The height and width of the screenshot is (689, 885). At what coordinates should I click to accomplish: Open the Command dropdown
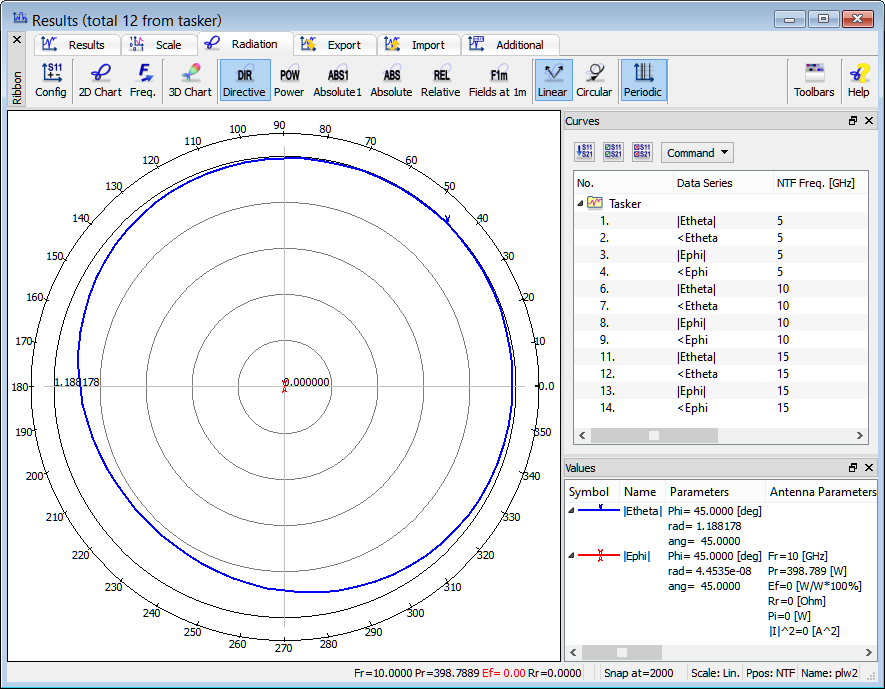(x=697, y=153)
